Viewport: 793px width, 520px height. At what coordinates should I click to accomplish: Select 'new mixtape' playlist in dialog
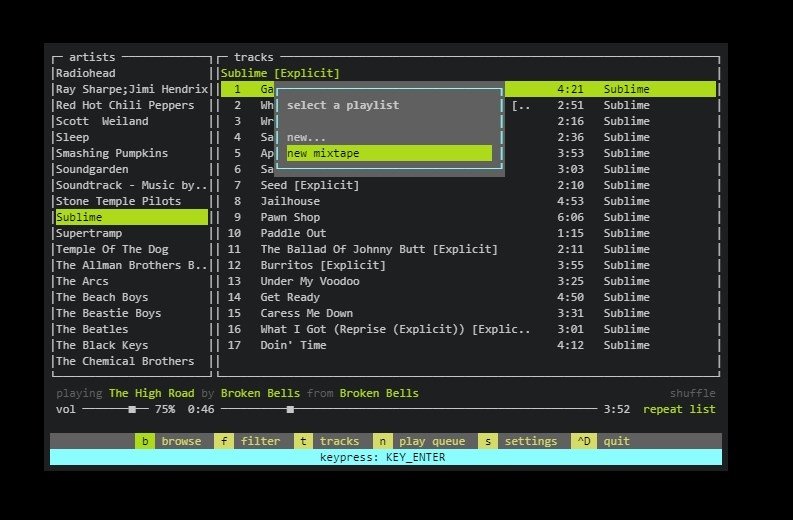tap(389, 153)
